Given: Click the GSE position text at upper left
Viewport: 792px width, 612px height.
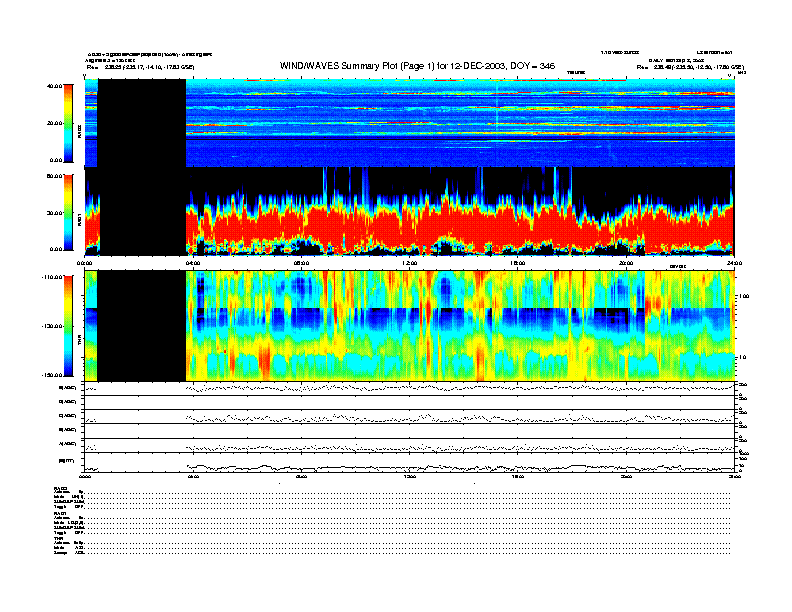Looking at the screenshot, I should pyautogui.click(x=141, y=67).
